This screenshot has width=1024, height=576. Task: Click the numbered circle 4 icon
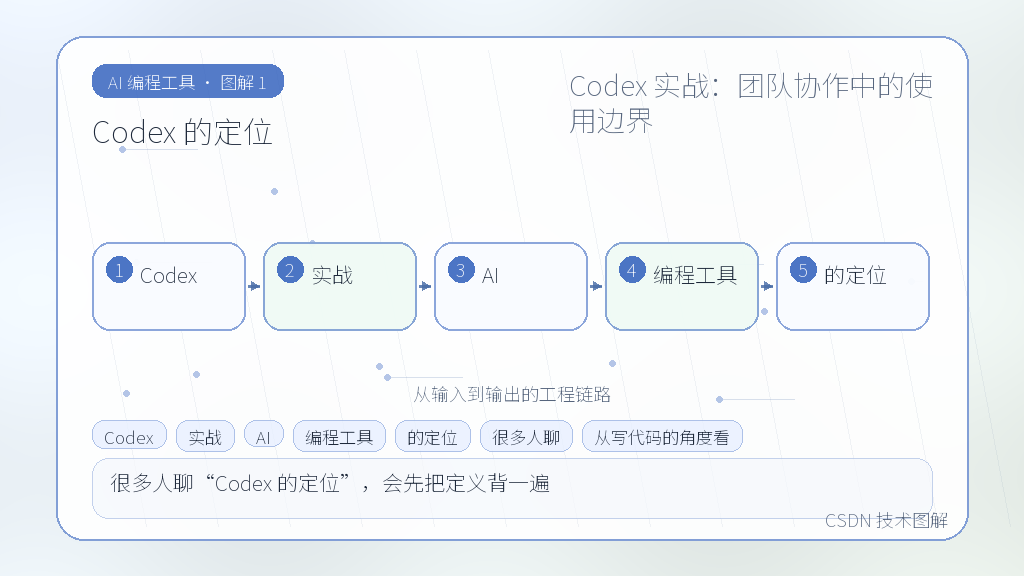[x=632, y=270]
